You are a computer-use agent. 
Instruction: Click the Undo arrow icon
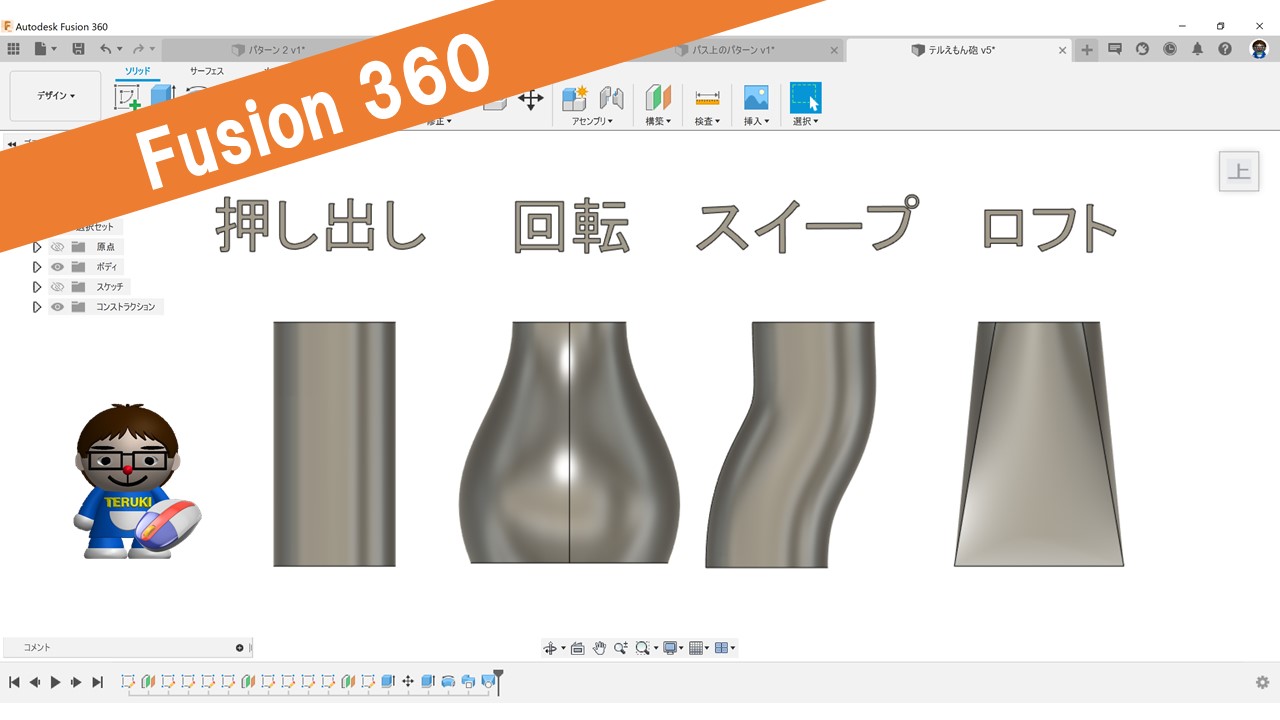pyautogui.click(x=105, y=49)
